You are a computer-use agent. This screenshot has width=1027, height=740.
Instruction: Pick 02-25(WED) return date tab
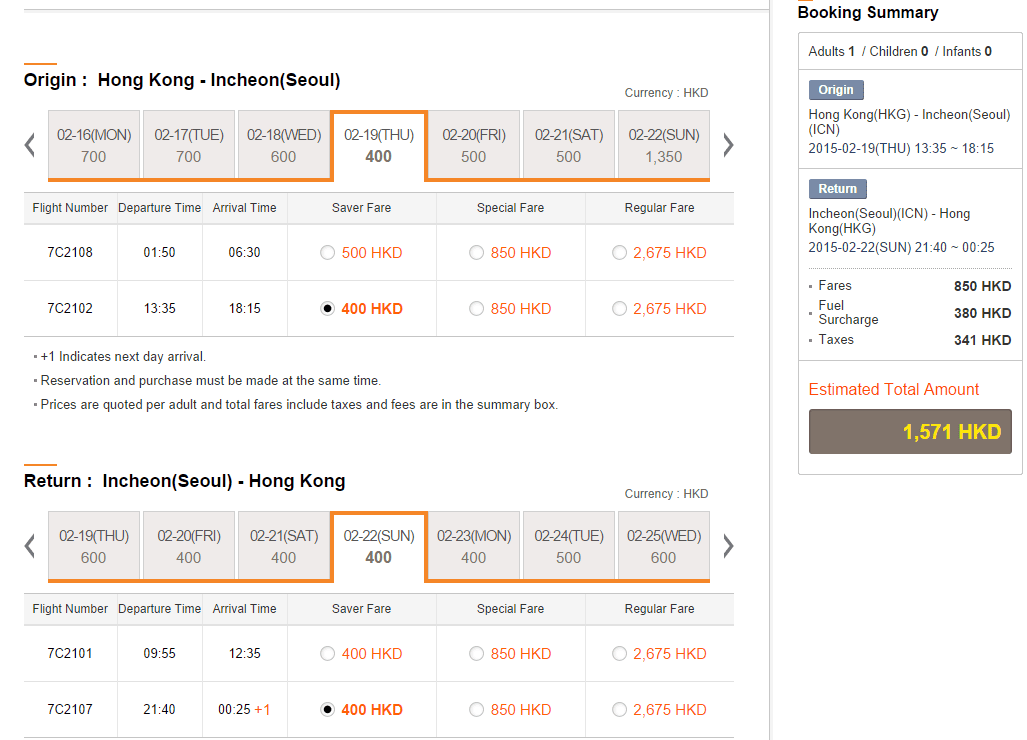pyautogui.click(x=664, y=546)
